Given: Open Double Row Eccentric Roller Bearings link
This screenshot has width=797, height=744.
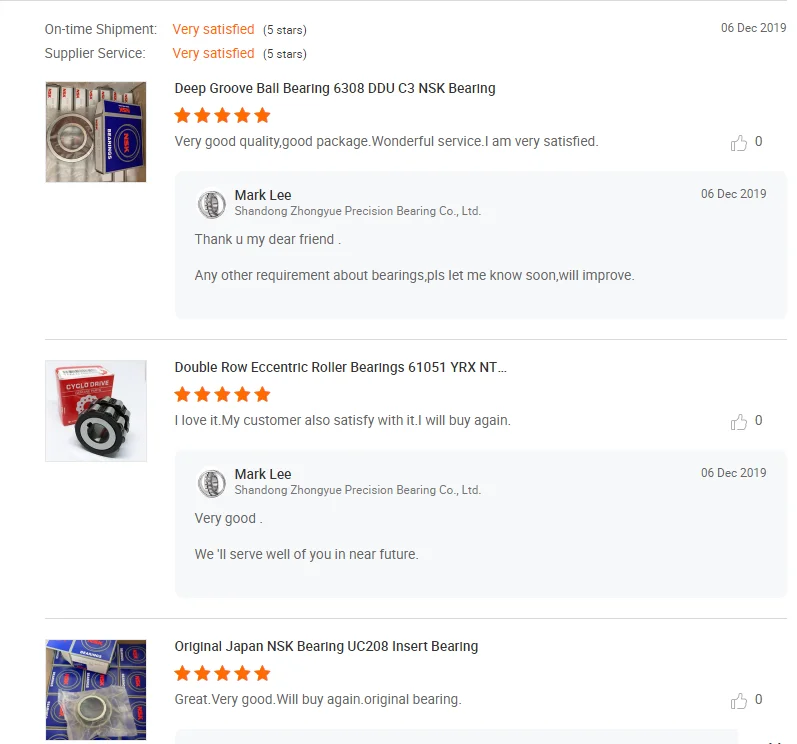Looking at the screenshot, I should coord(340,367).
